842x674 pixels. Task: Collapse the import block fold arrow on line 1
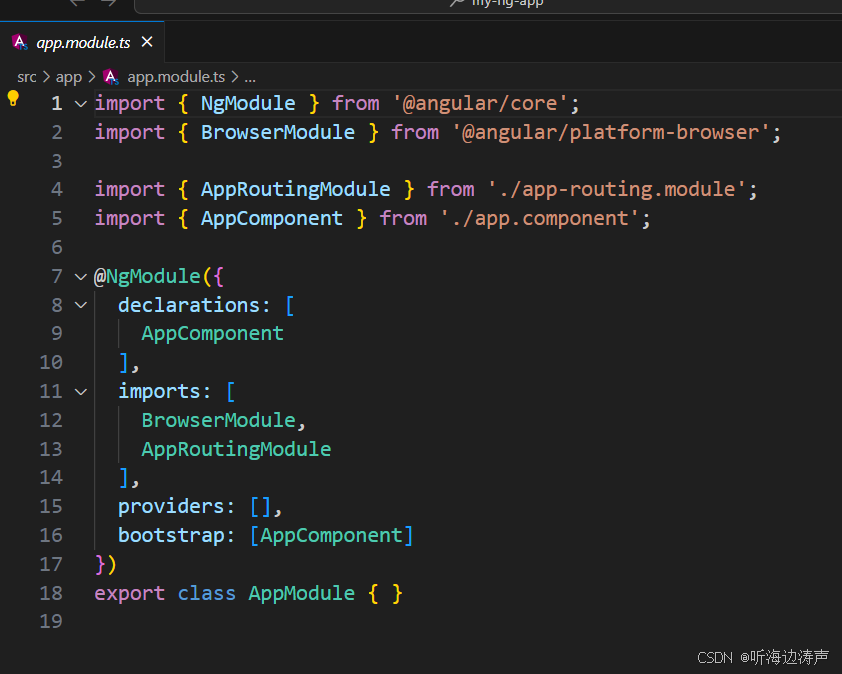(x=79, y=102)
